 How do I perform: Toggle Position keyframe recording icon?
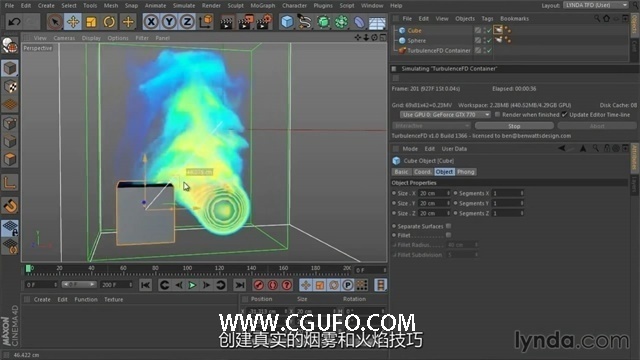pyautogui.click(x=306, y=285)
